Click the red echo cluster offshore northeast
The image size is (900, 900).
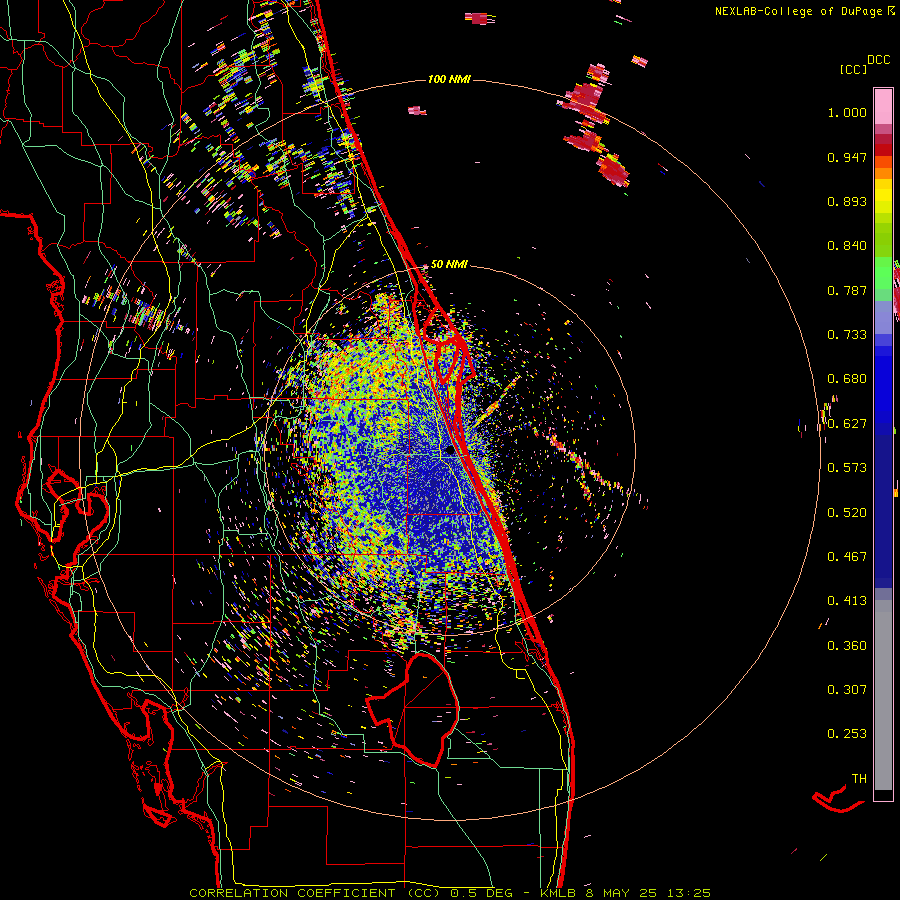pyautogui.click(x=594, y=127)
